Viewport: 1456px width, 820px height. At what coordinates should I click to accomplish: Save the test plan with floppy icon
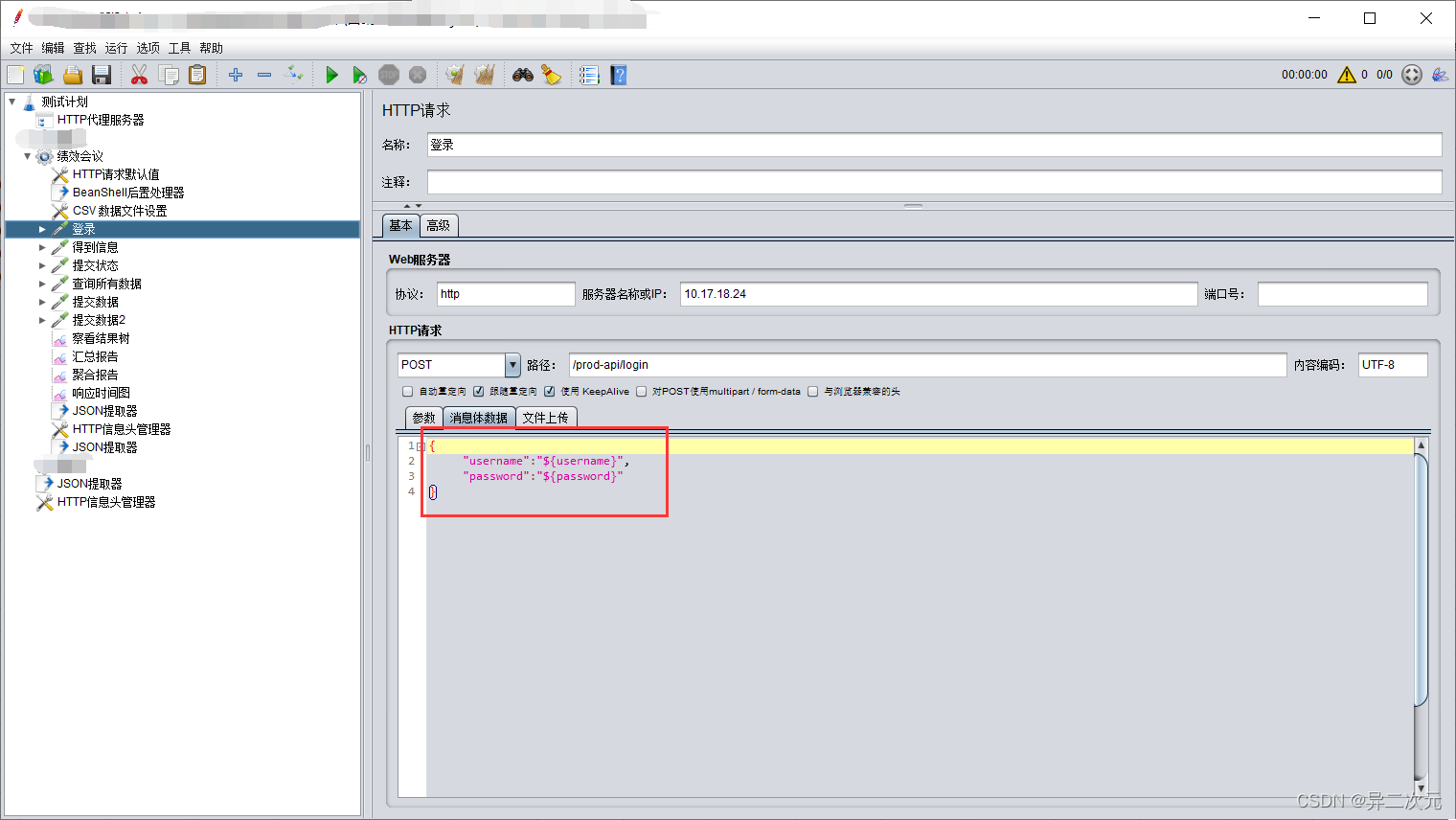tap(102, 75)
